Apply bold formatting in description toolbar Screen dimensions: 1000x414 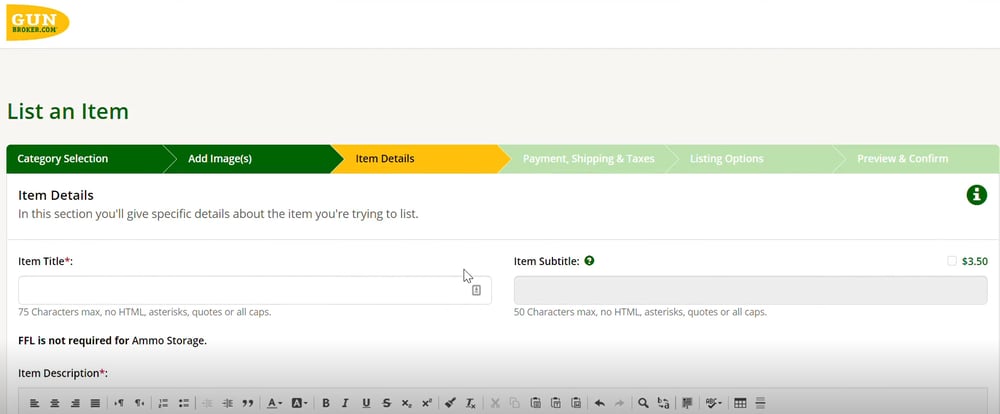(x=325, y=403)
